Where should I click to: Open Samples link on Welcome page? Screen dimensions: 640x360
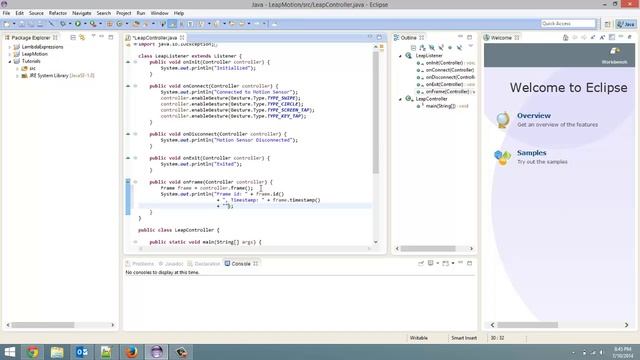tap(531, 153)
